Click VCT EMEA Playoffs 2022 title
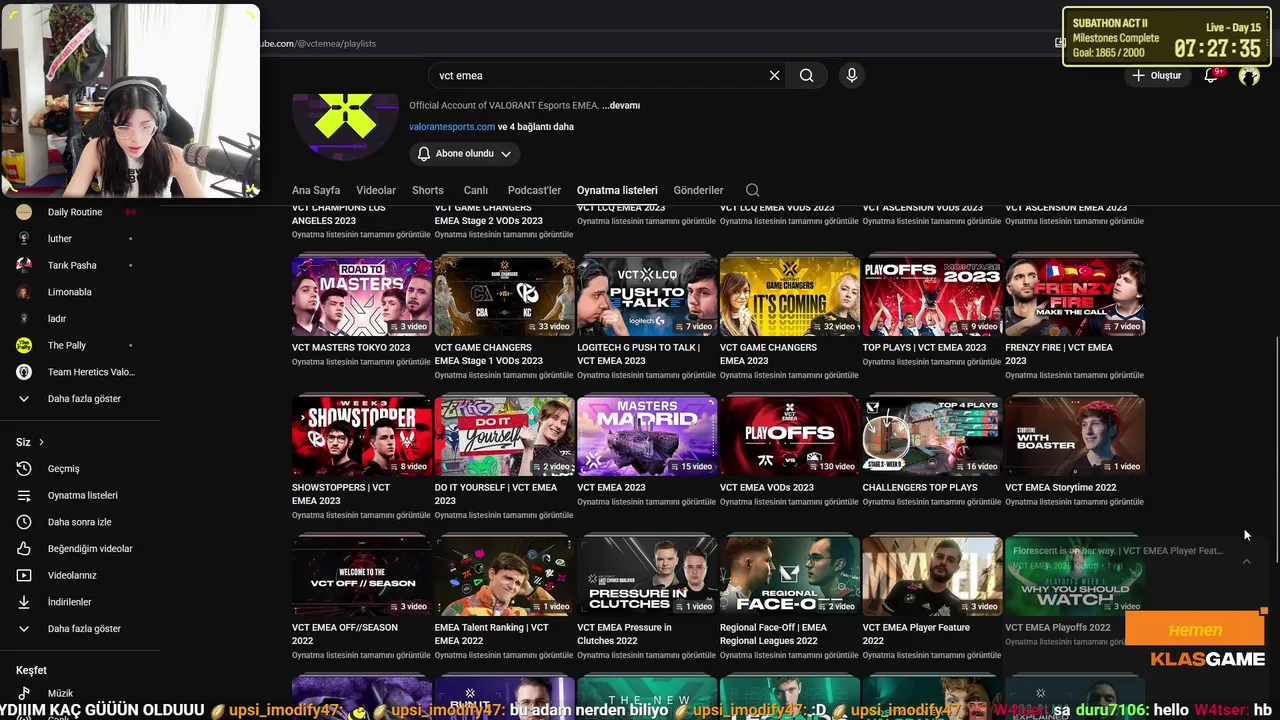Image resolution: width=1280 pixels, height=720 pixels. pyautogui.click(x=1058, y=628)
